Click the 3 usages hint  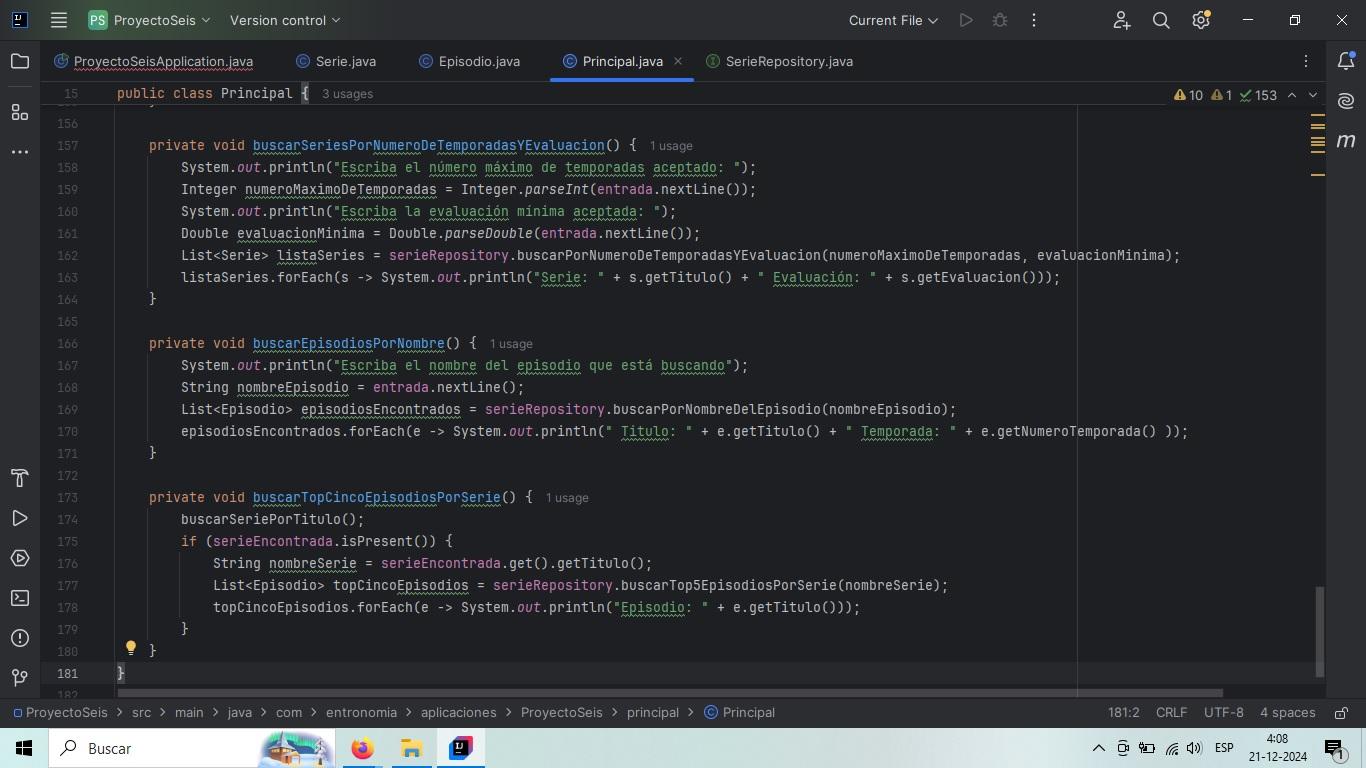click(x=347, y=94)
